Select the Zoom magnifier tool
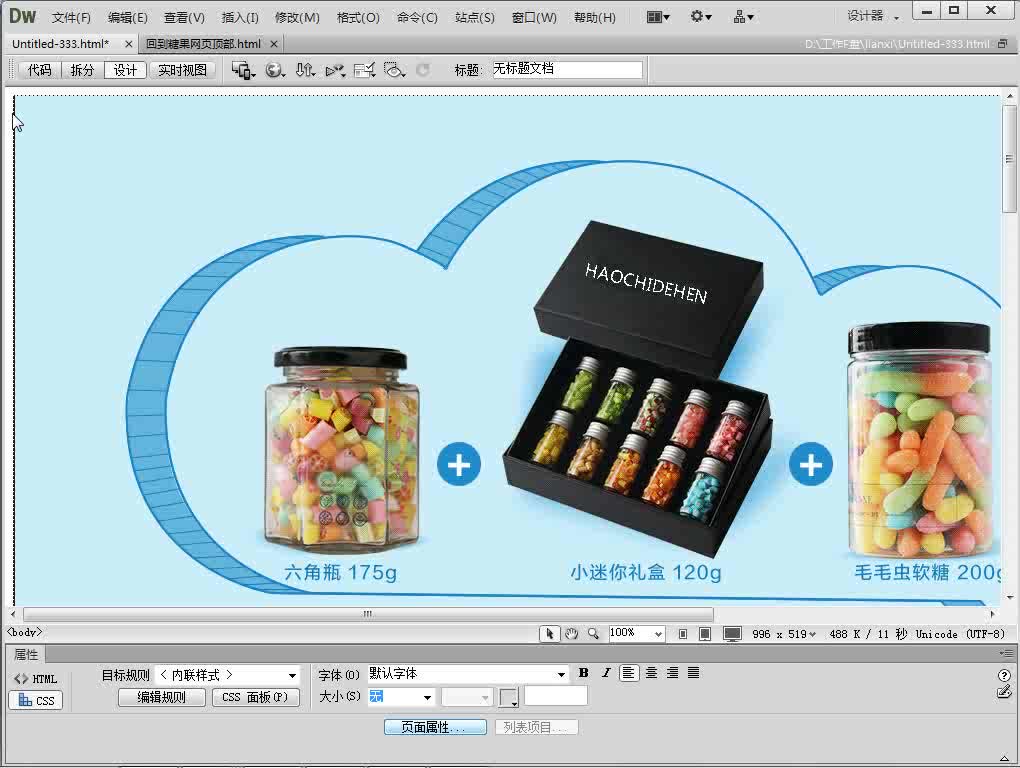This screenshot has height=768, width=1020. click(x=593, y=633)
